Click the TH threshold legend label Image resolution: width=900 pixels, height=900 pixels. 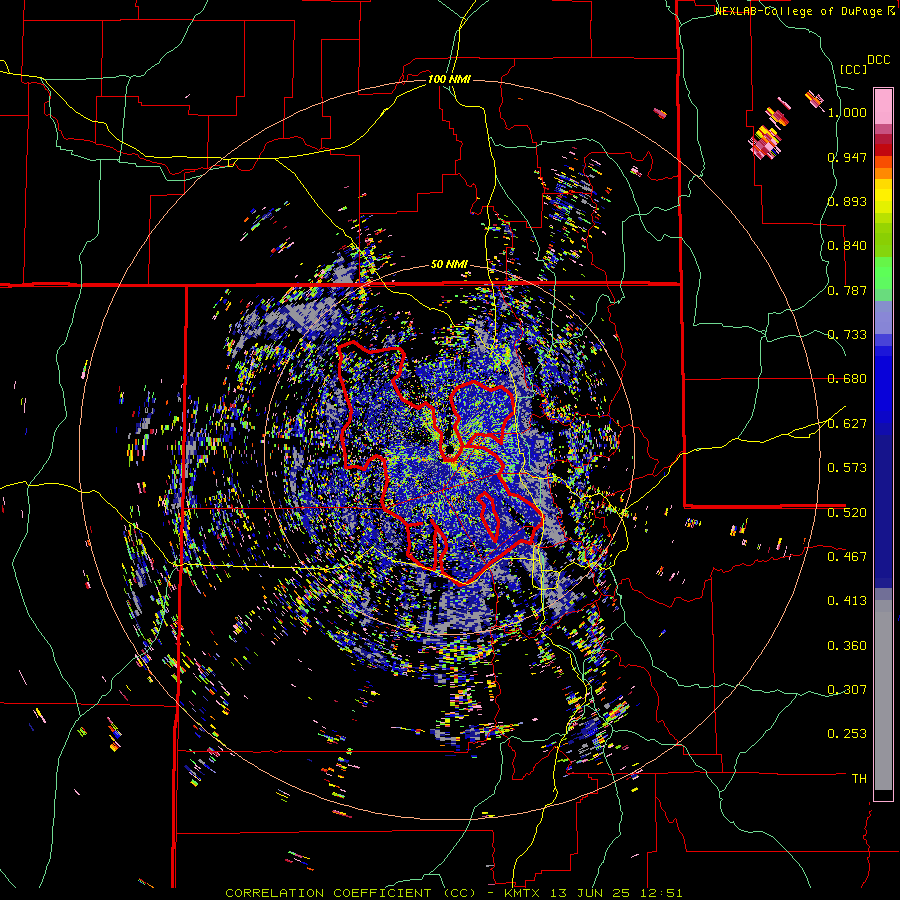pos(859,779)
